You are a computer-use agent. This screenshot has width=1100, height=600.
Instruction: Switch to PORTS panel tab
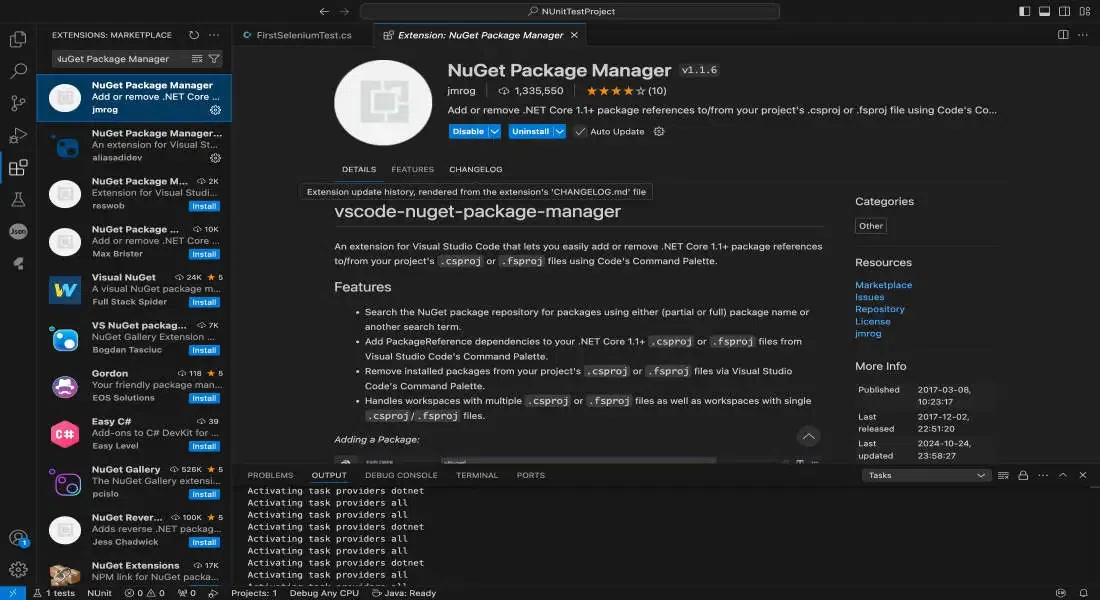click(x=530, y=475)
